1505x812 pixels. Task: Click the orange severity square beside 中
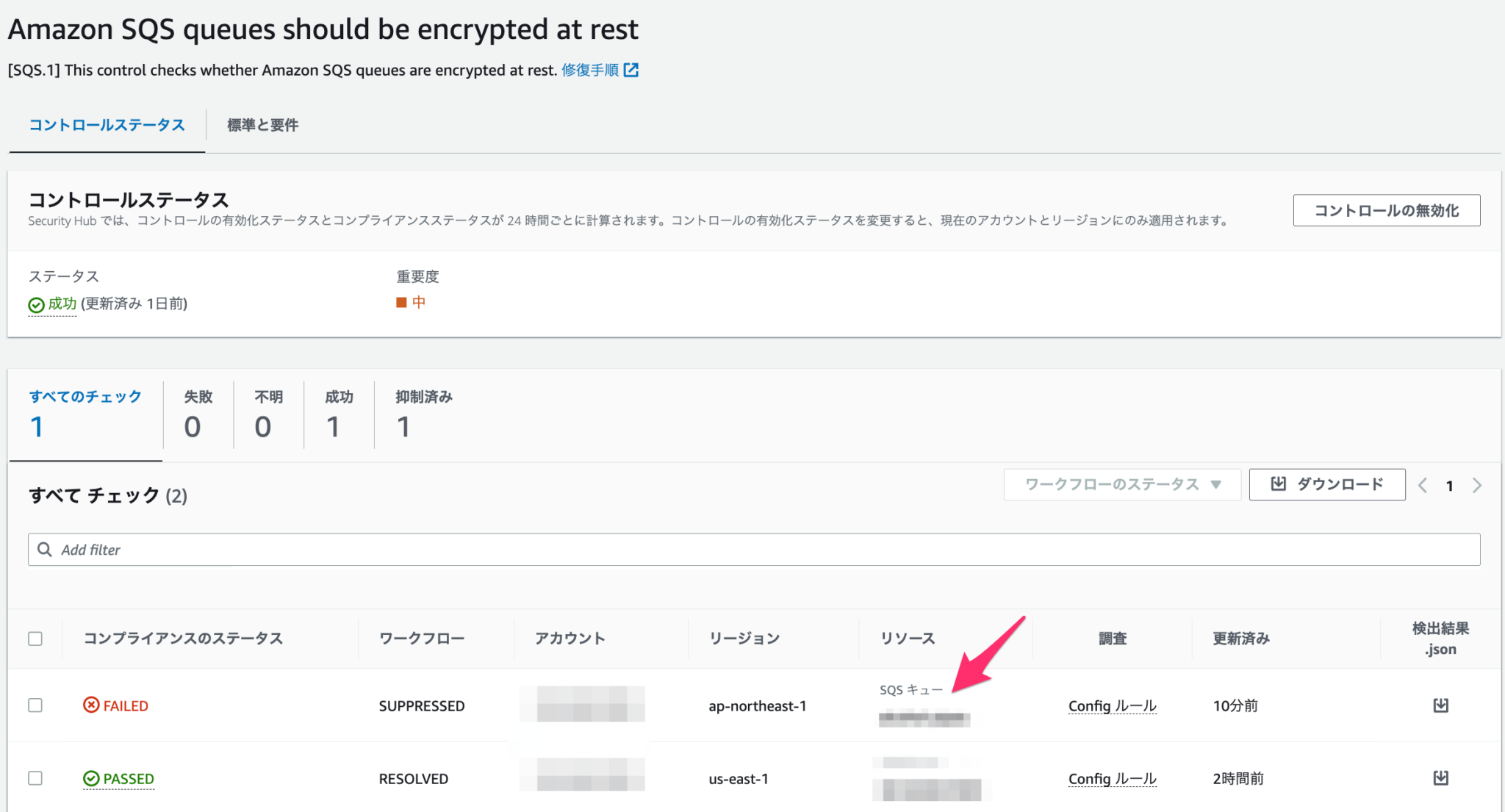coord(401,302)
